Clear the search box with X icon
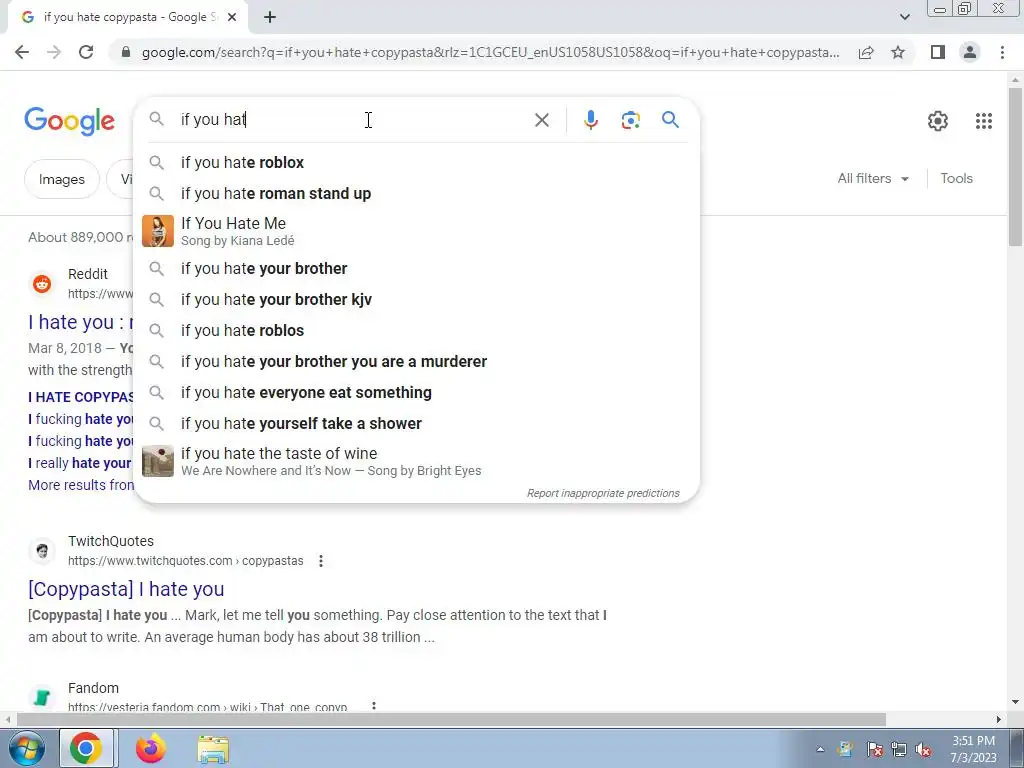Screen dimensions: 1024x768 [541, 120]
